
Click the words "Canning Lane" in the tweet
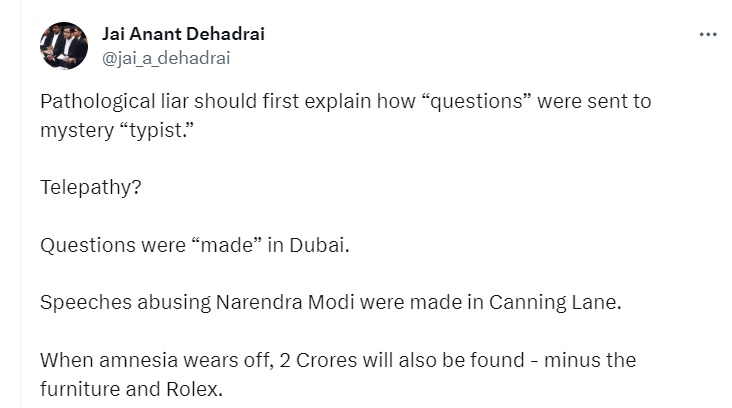[x=553, y=302]
